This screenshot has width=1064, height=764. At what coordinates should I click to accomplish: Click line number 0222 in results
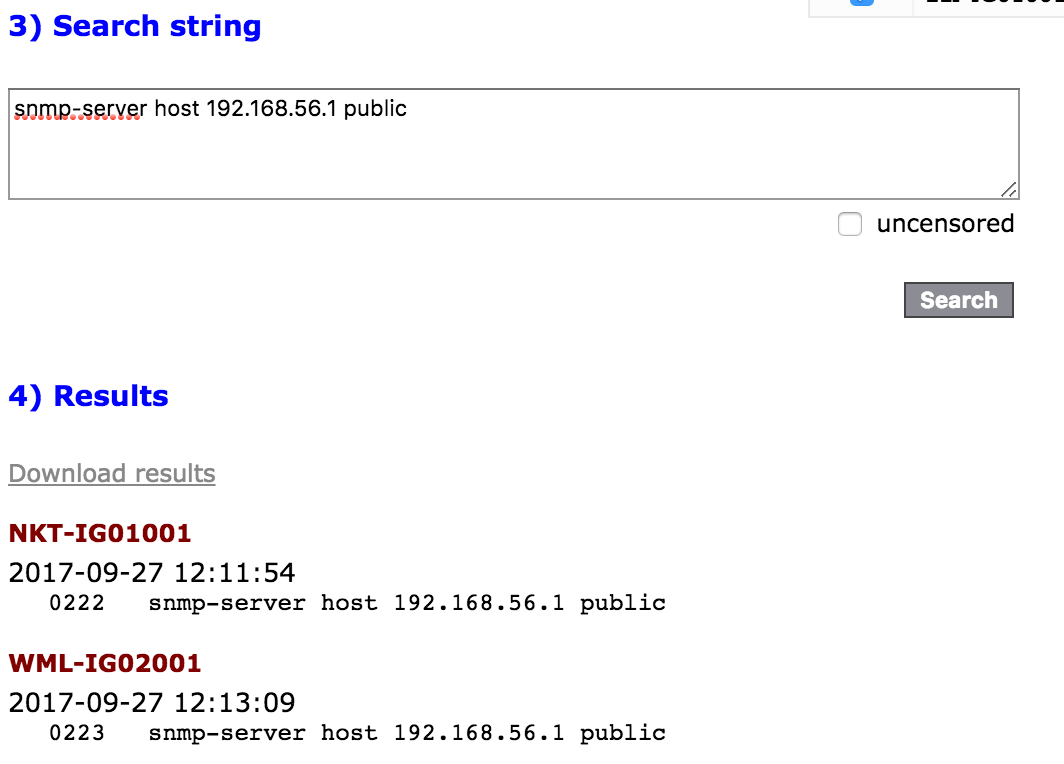coord(77,603)
